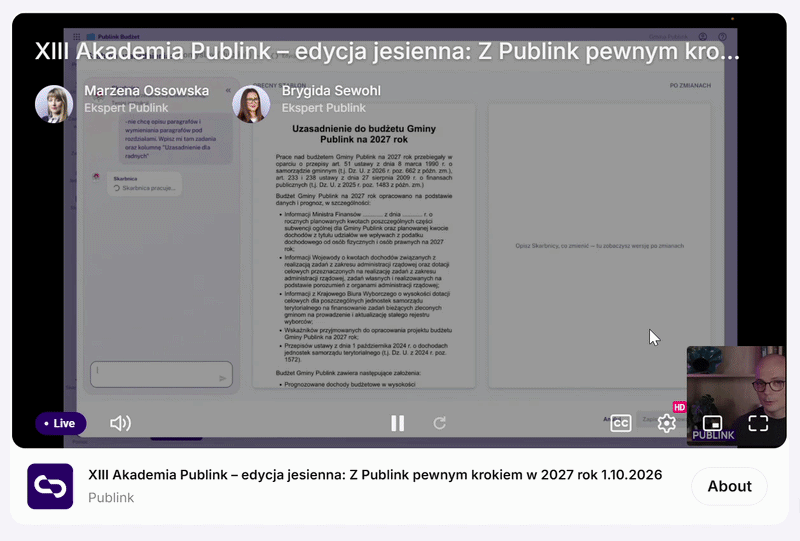Click the user account icon in app header
The width and height of the screenshot is (800, 541).
click(x=703, y=37)
